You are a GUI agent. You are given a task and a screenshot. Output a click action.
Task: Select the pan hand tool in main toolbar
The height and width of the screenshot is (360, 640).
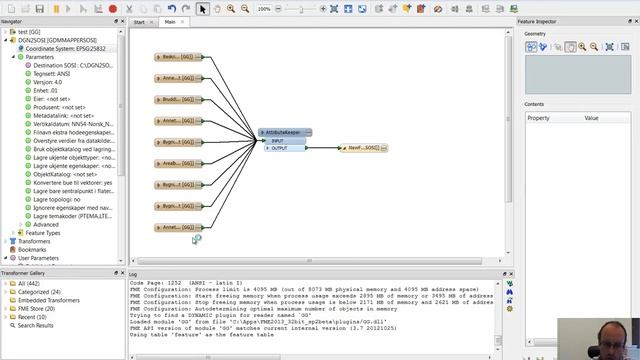point(217,9)
